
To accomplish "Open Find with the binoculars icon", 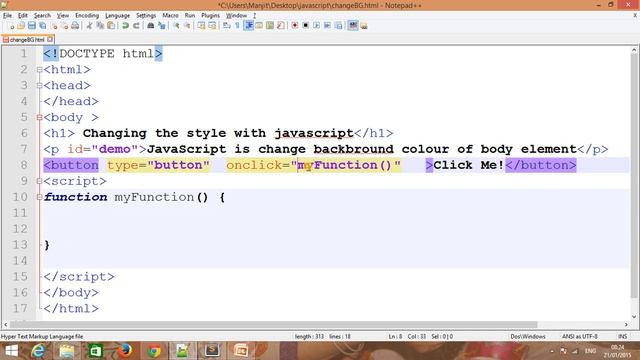I will pyautogui.click(x=151, y=26).
